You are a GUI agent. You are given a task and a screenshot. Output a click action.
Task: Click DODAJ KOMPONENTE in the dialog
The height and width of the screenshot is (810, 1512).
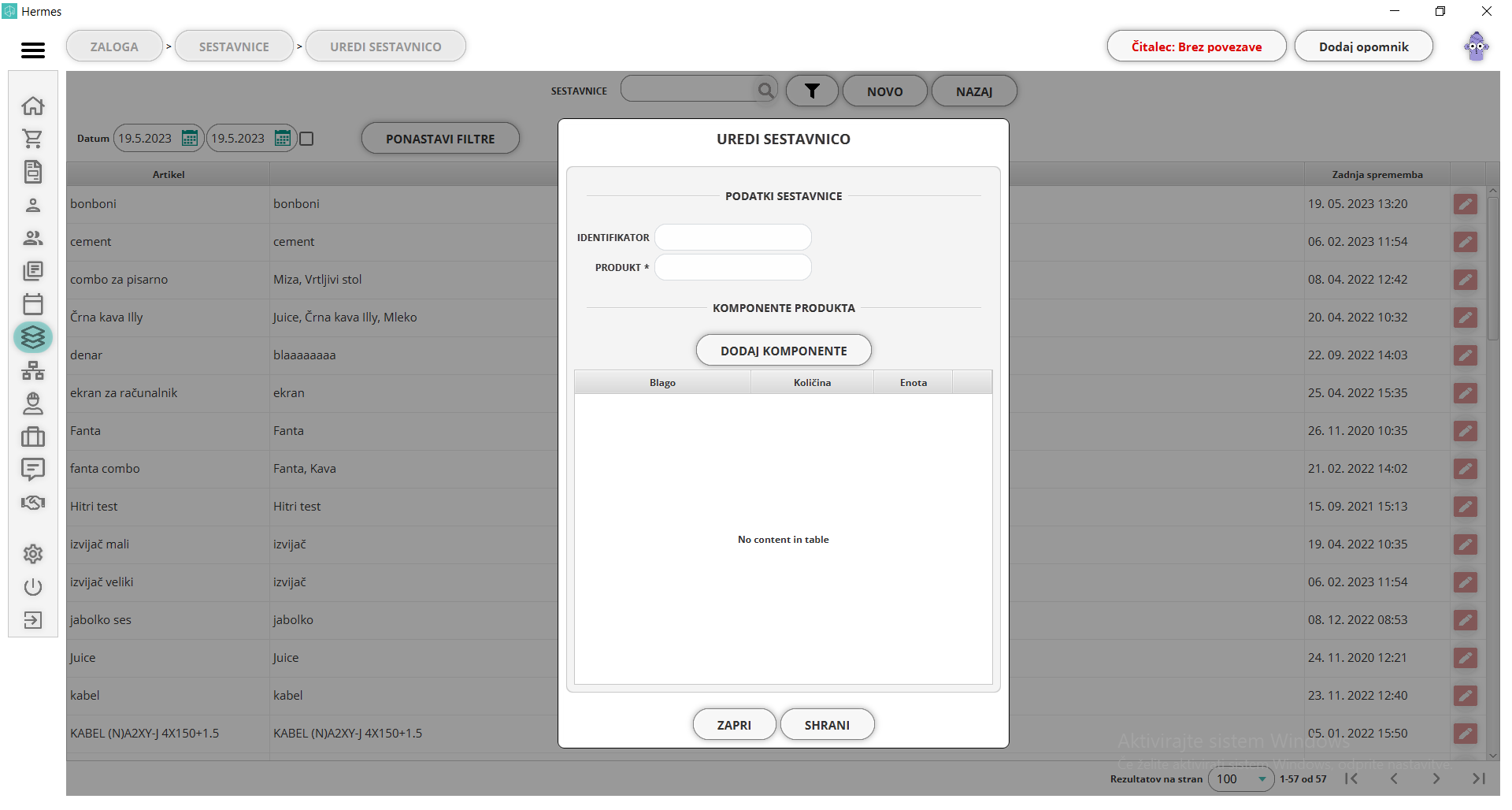pyautogui.click(x=784, y=350)
